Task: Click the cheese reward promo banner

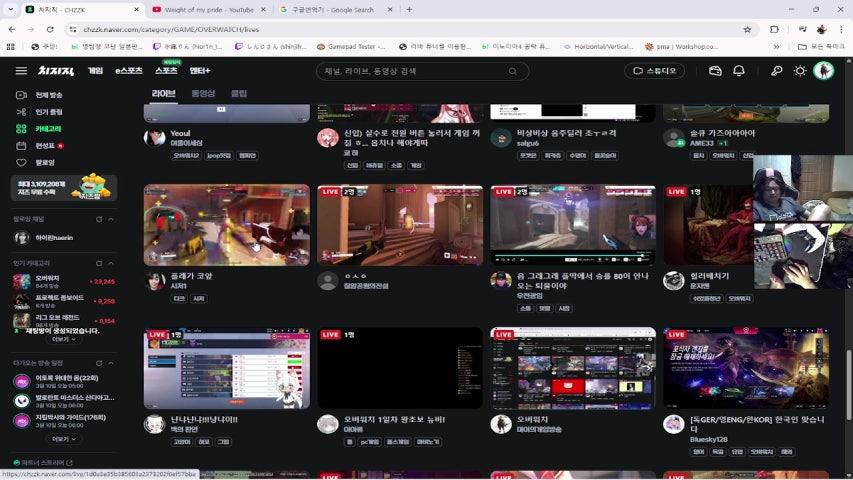Action: point(64,187)
